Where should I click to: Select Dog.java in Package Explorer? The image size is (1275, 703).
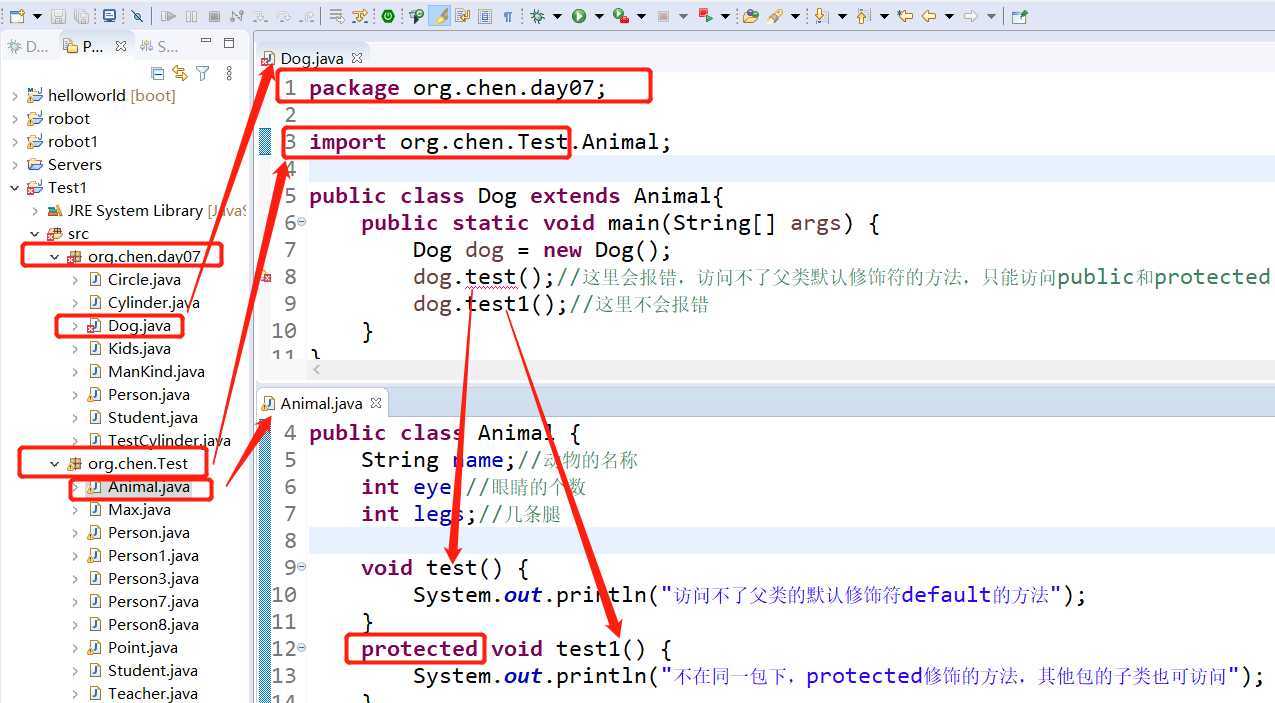click(139, 326)
